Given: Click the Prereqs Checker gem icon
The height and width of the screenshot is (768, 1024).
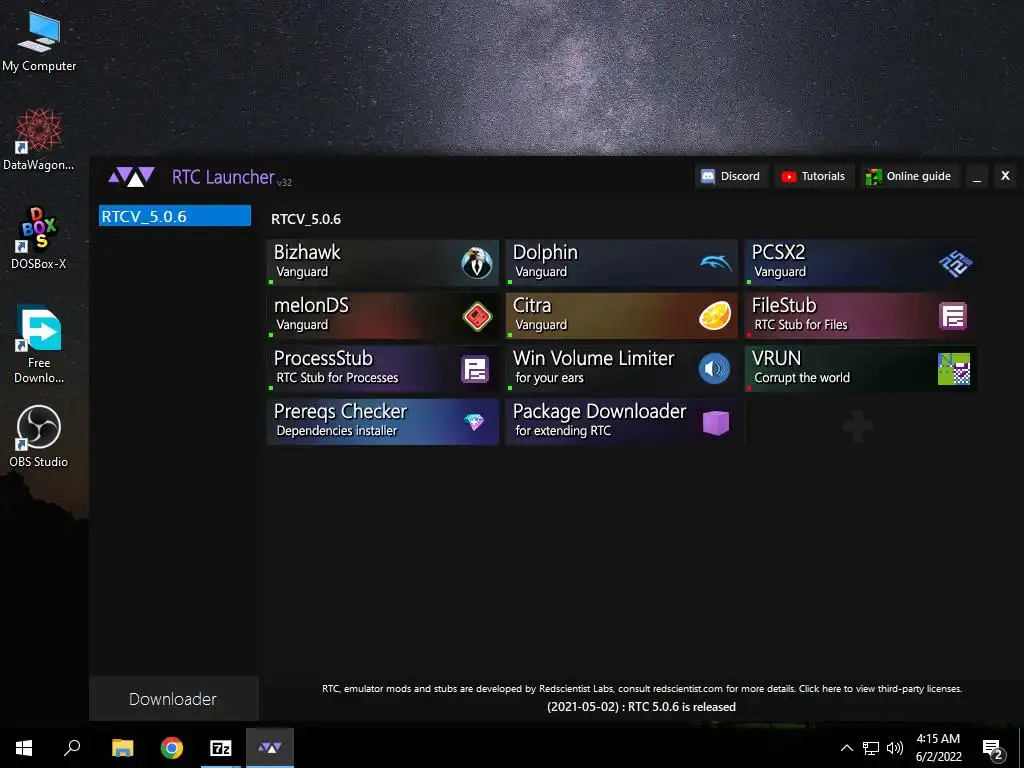Looking at the screenshot, I should (x=474, y=422).
